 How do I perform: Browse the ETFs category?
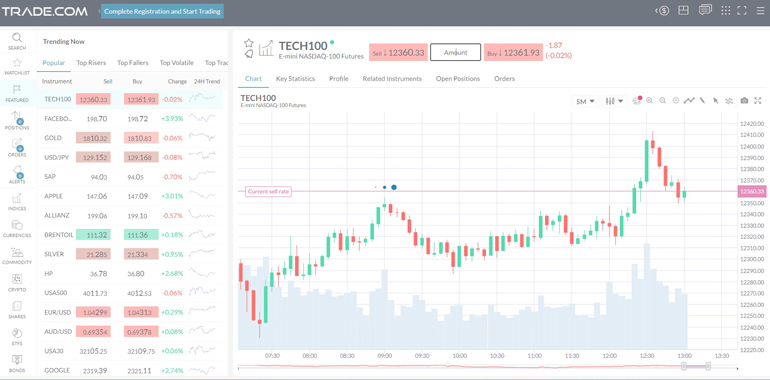coord(17,336)
